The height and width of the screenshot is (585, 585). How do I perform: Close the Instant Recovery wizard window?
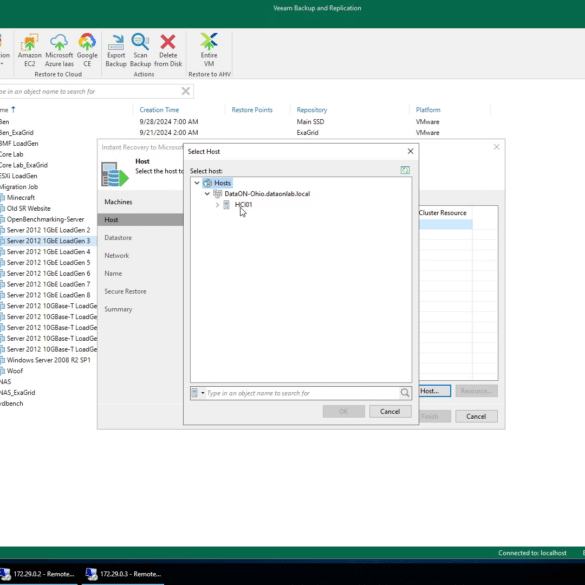(x=497, y=147)
